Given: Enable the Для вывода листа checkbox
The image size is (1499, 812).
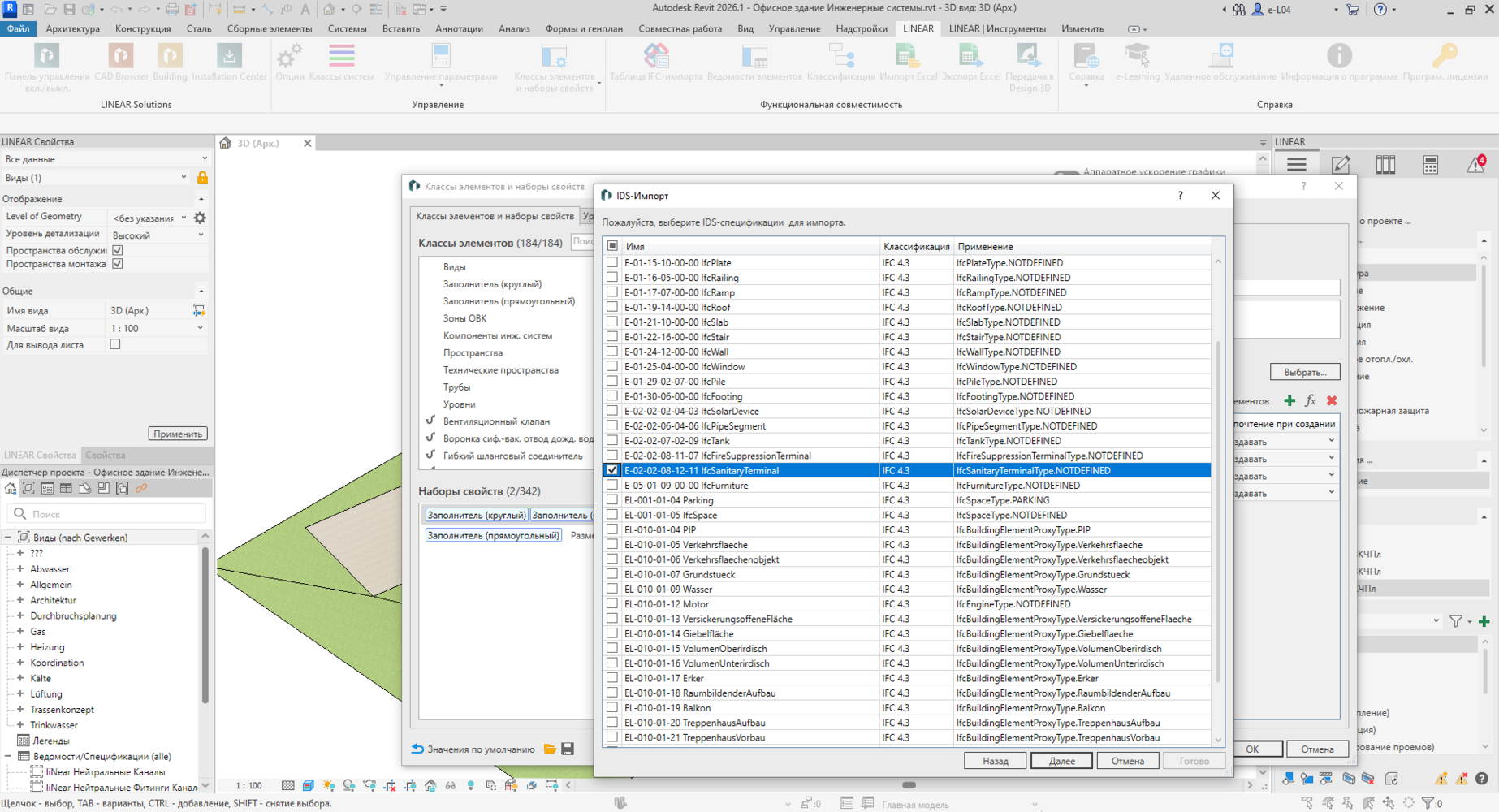Looking at the screenshot, I should tap(115, 344).
